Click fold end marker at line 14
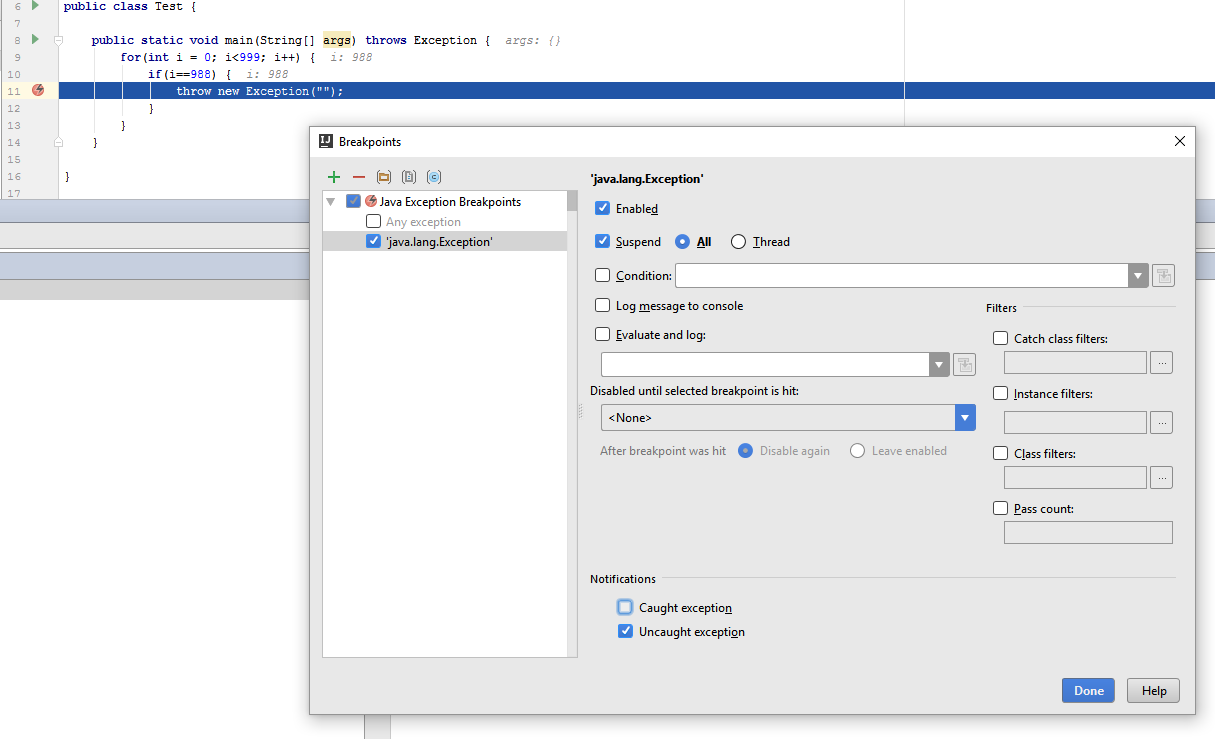This screenshot has width=1215, height=739. (x=58, y=142)
